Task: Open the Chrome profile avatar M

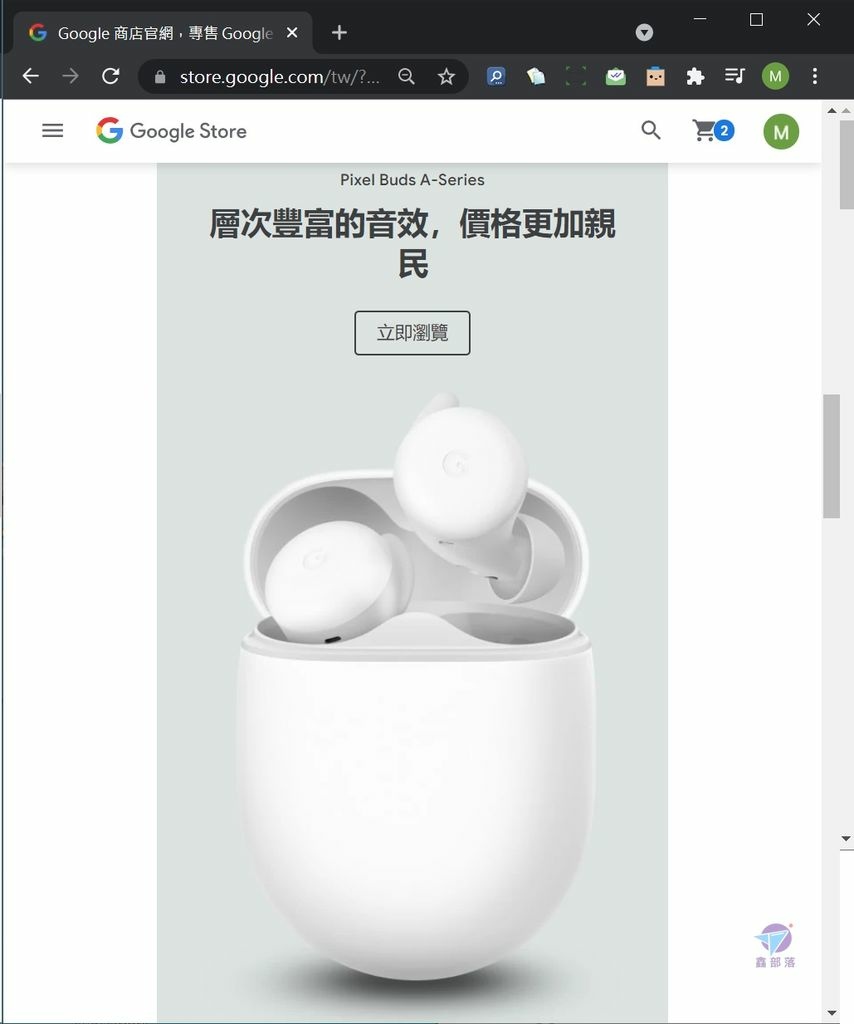Action: pyautogui.click(x=775, y=76)
